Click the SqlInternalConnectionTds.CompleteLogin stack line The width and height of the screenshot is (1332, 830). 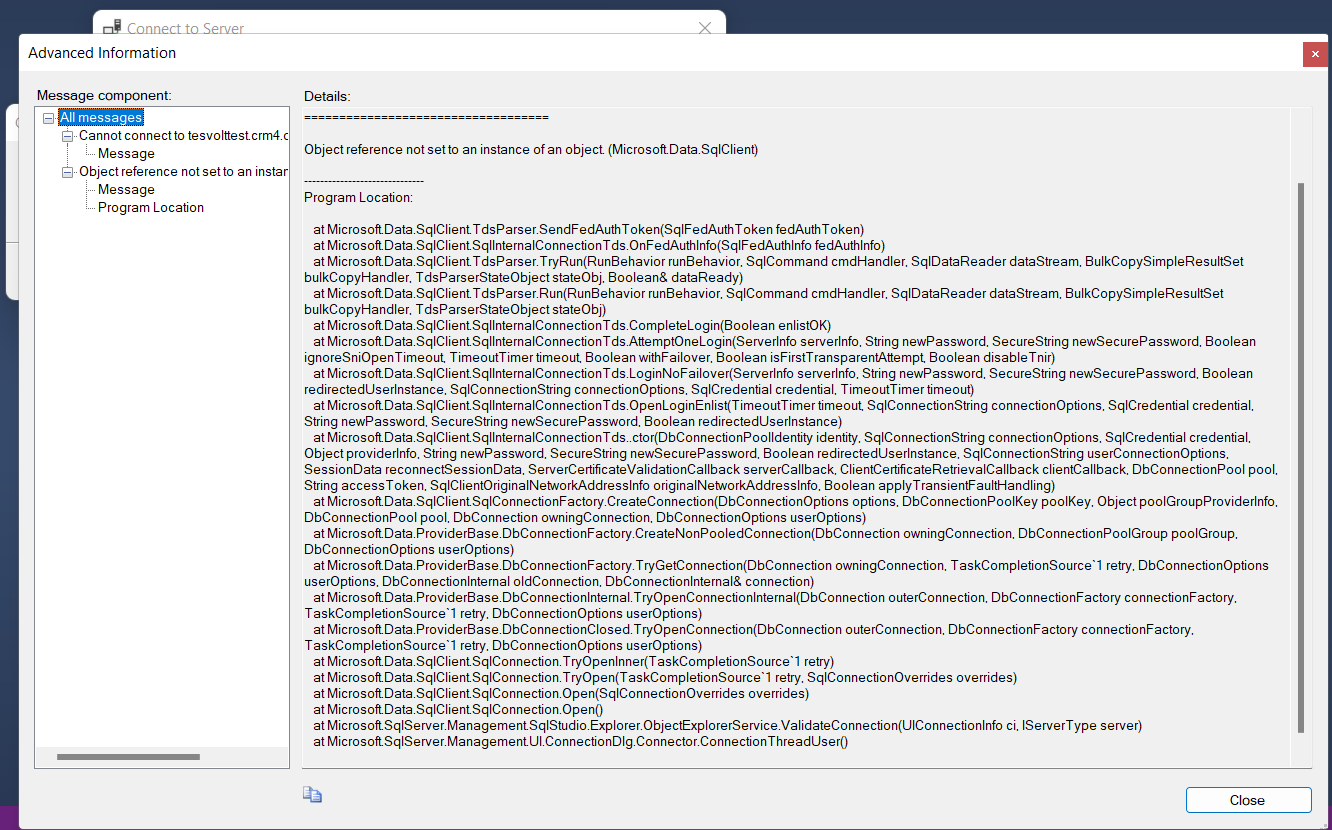click(572, 326)
